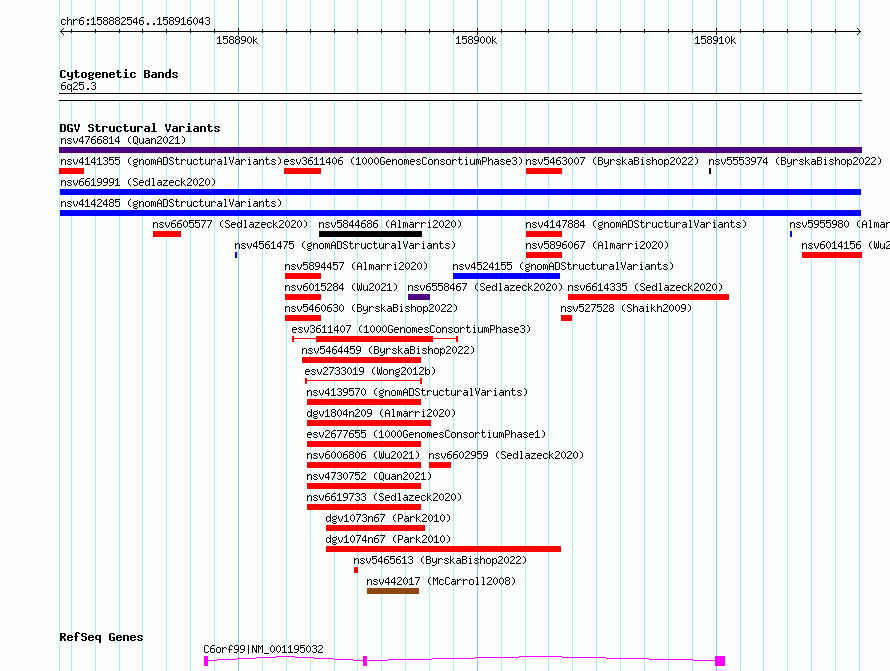This screenshot has height=671, width=890.
Task: Click nsv6014156 variant label
Action: 846,245
